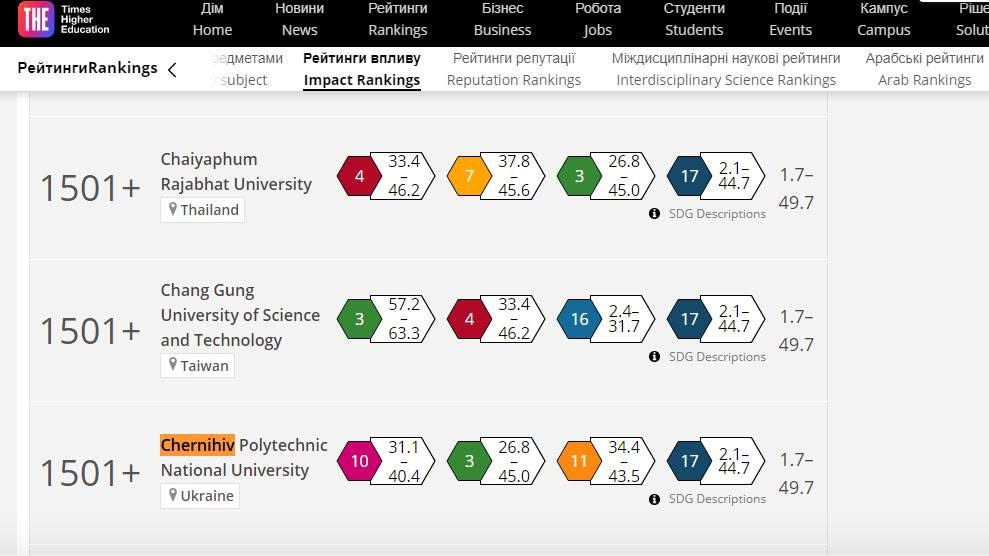The height and width of the screenshot is (556, 989).
Task: Click the Thailand location pin tag
Action: [202, 210]
